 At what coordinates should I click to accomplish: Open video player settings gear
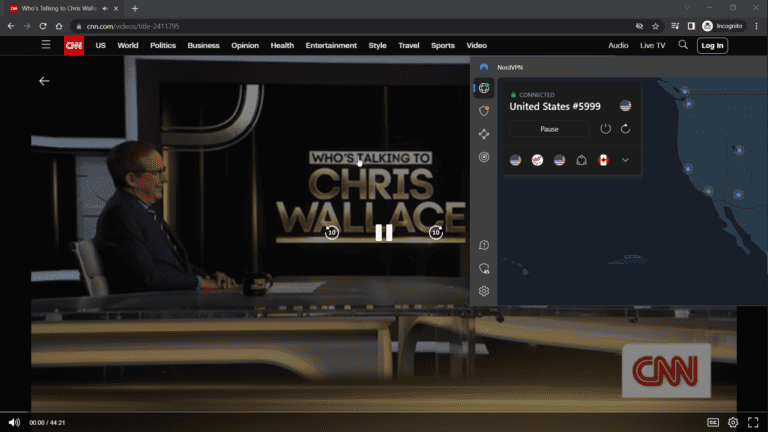pos(733,422)
